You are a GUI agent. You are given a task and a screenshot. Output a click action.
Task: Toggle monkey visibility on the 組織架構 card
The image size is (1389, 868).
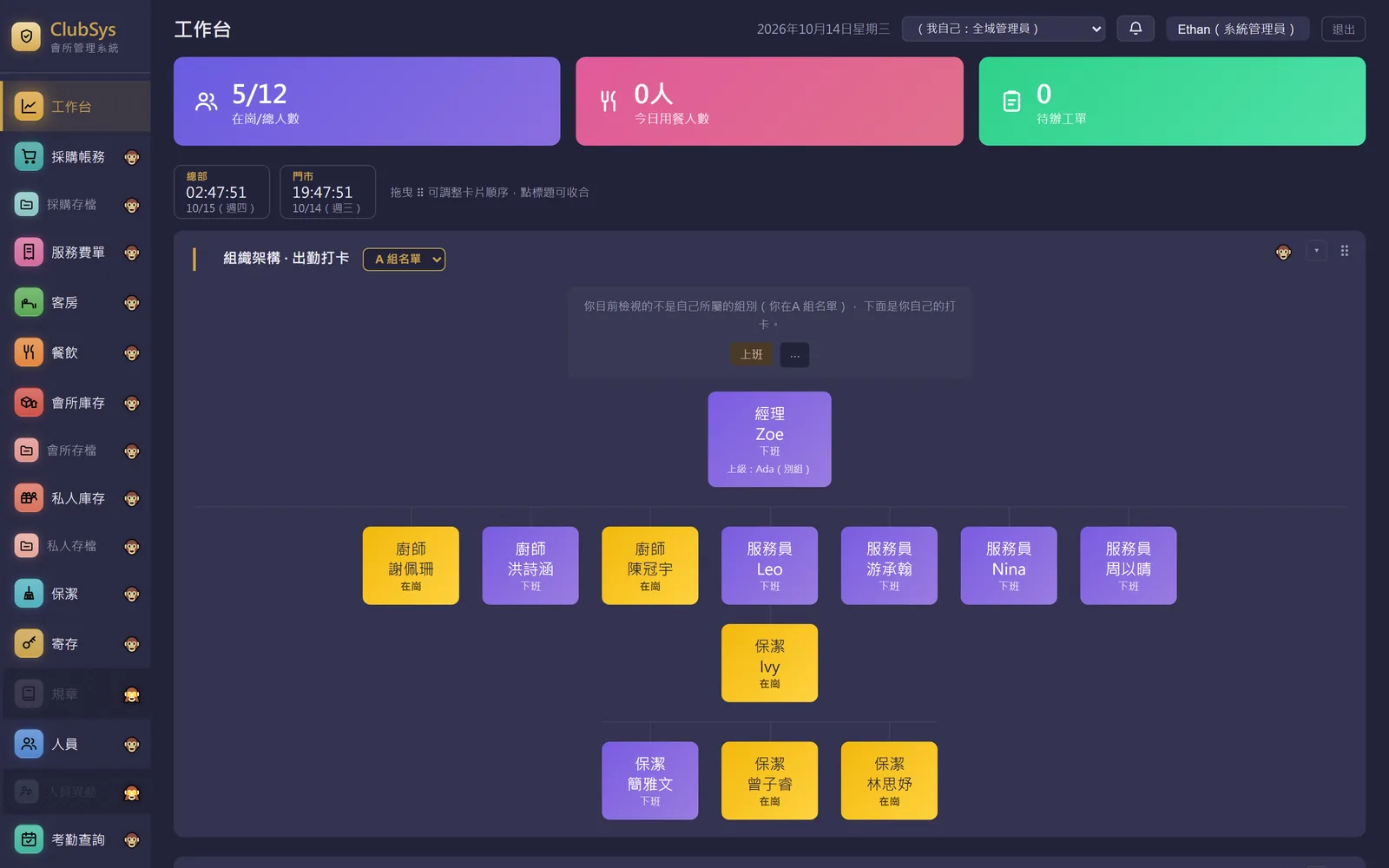(x=1283, y=252)
